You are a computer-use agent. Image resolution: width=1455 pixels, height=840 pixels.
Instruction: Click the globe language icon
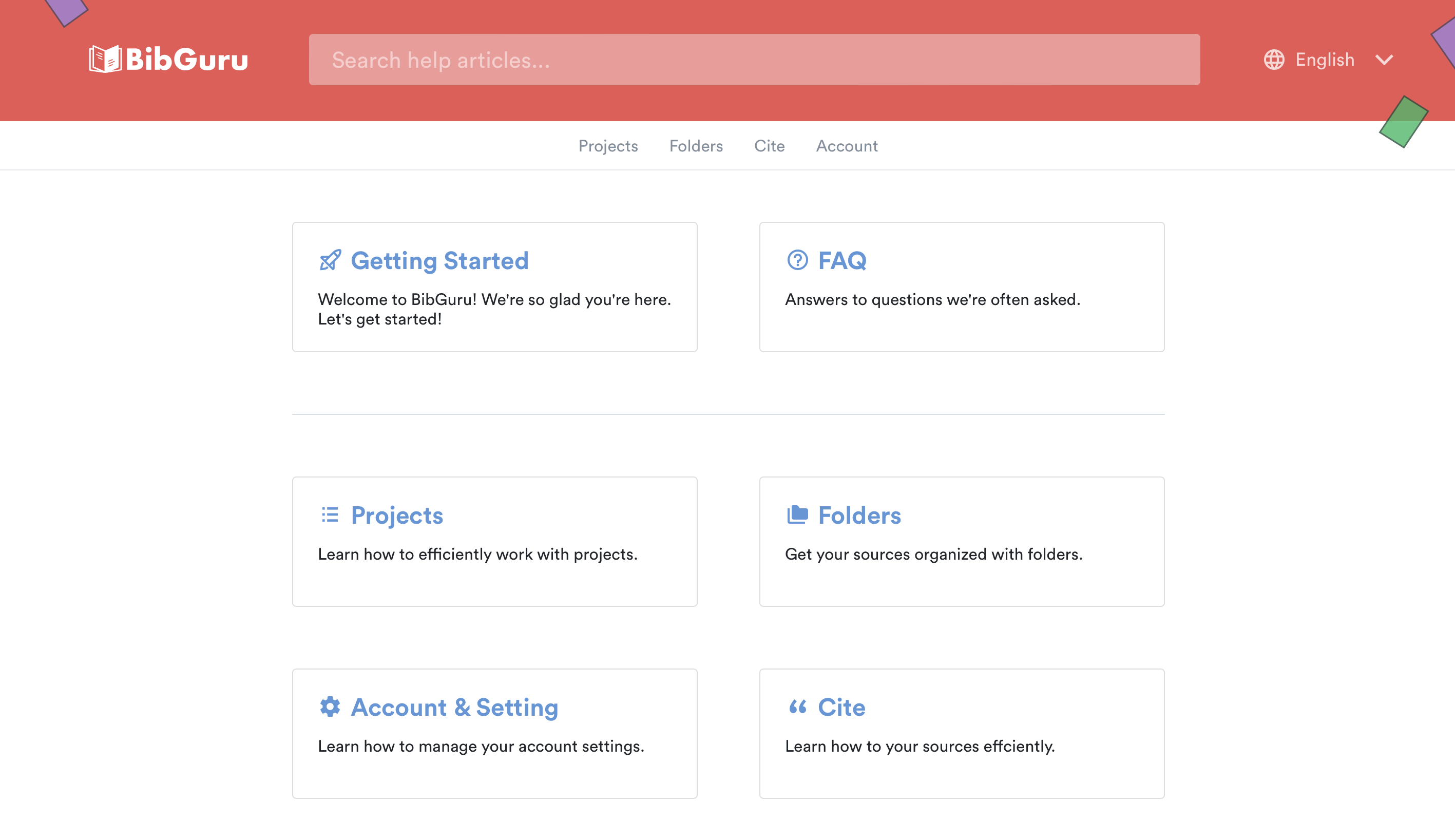pyautogui.click(x=1273, y=60)
